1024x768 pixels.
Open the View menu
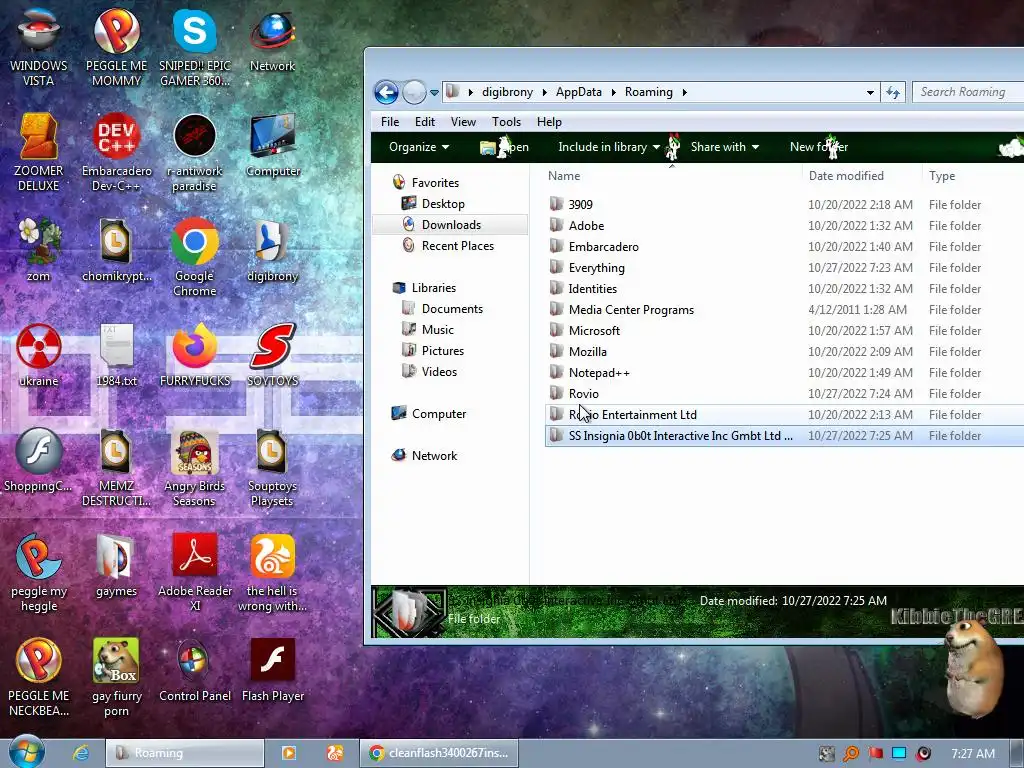pos(463,122)
